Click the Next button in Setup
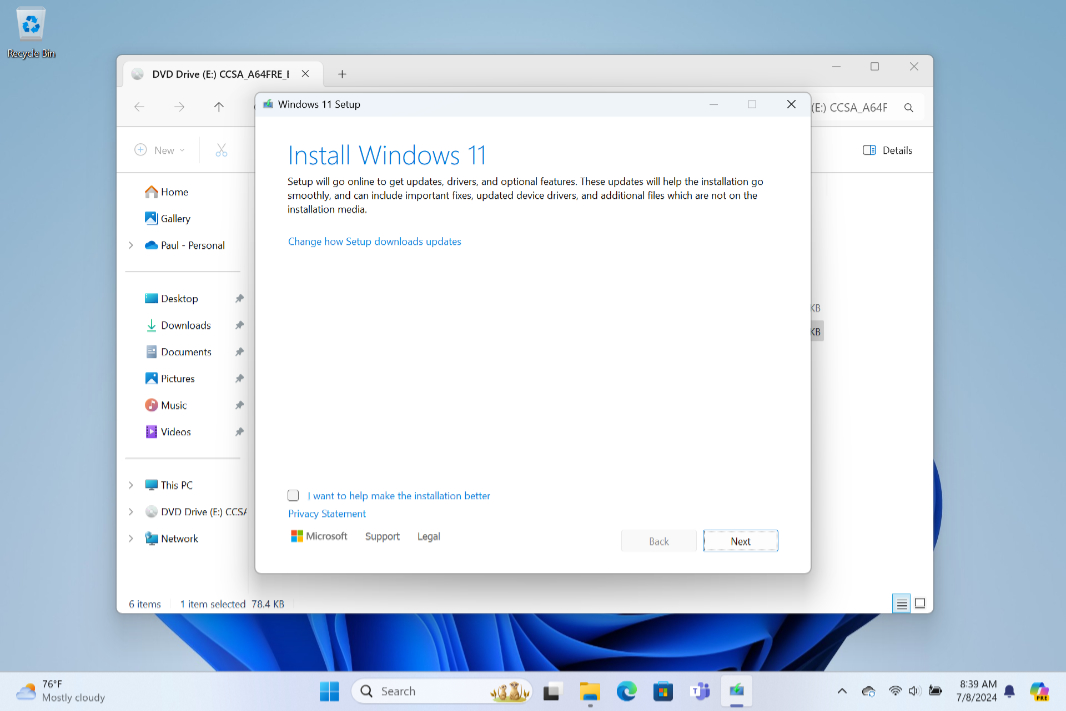The height and width of the screenshot is (711, 1066). (740, 541)
